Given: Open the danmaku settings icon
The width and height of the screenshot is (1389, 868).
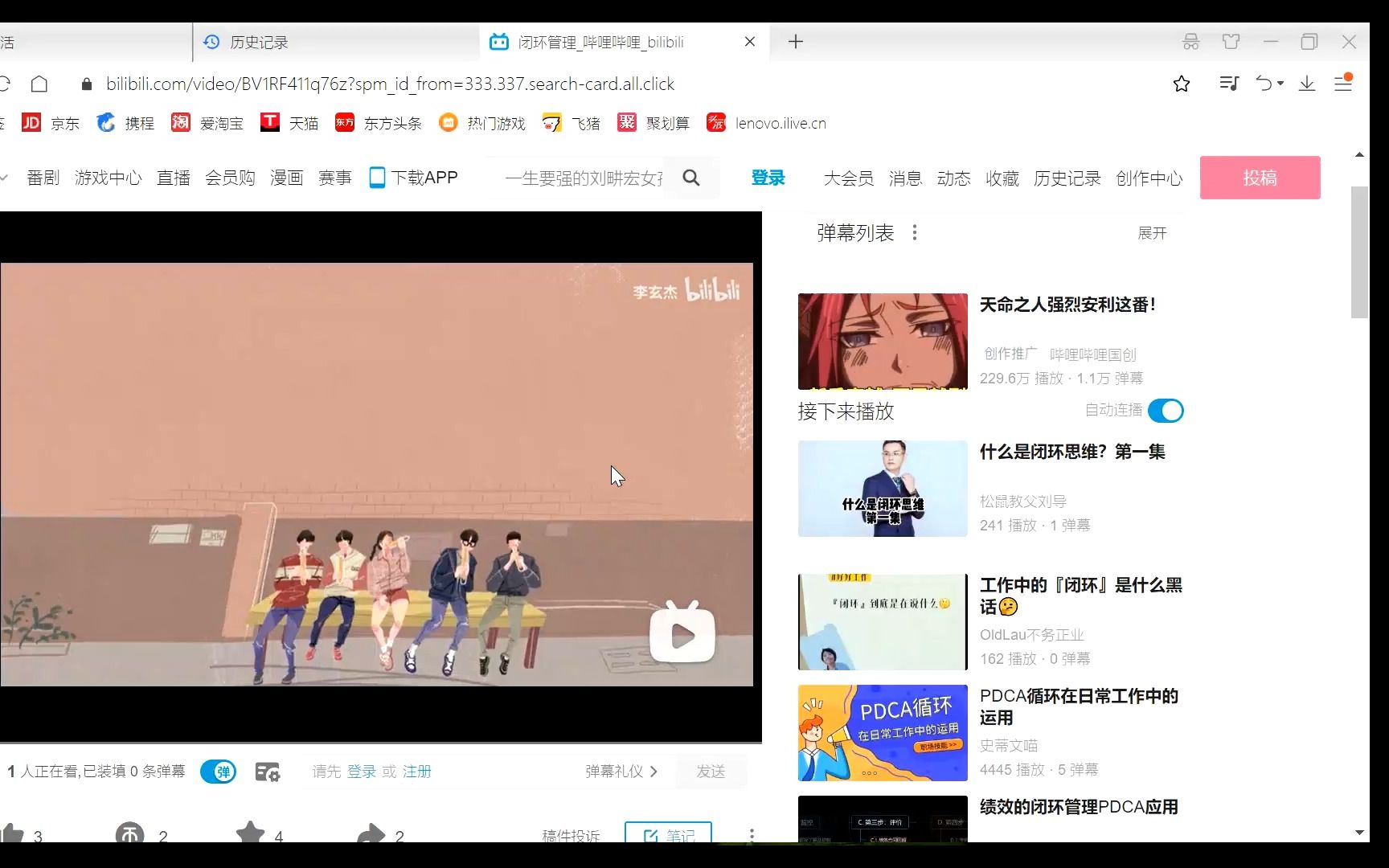Looking at the screenshot, I should tap(268, 772).
